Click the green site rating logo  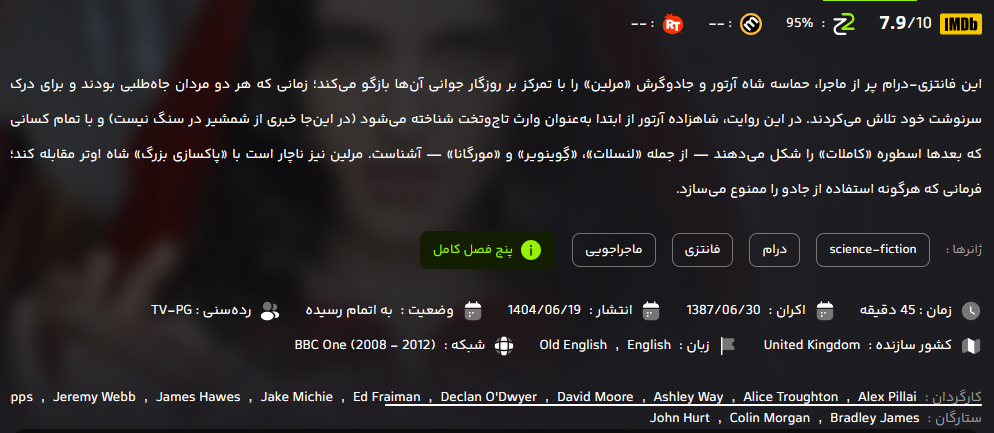click(844, 24)
